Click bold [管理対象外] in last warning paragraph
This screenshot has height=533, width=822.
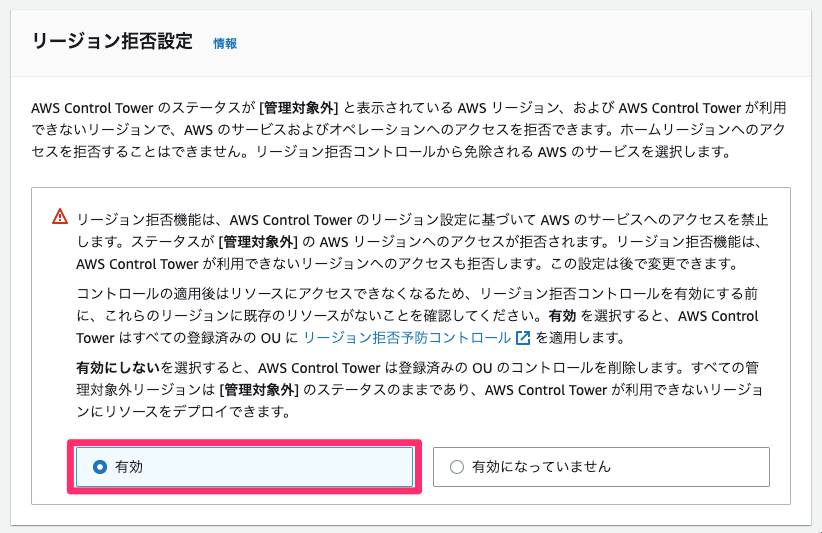259,390
